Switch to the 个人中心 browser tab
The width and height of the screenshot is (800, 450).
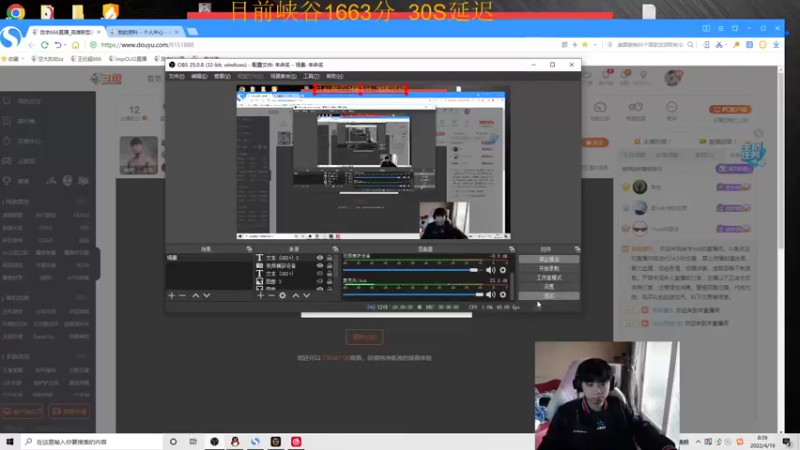[144, 32]
